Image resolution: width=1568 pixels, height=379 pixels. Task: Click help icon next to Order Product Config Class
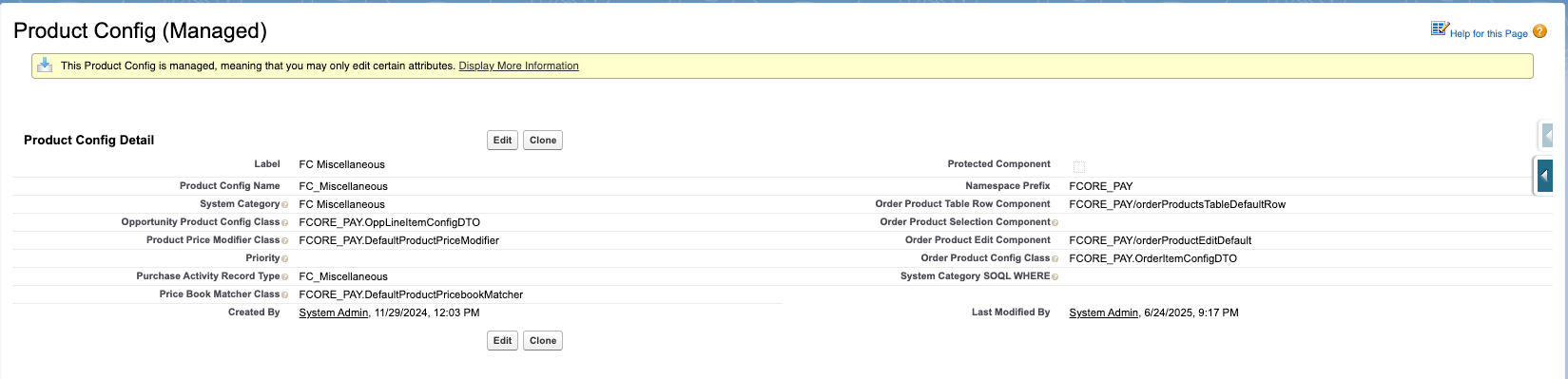pyautogui.click(x=1055, y=259)
